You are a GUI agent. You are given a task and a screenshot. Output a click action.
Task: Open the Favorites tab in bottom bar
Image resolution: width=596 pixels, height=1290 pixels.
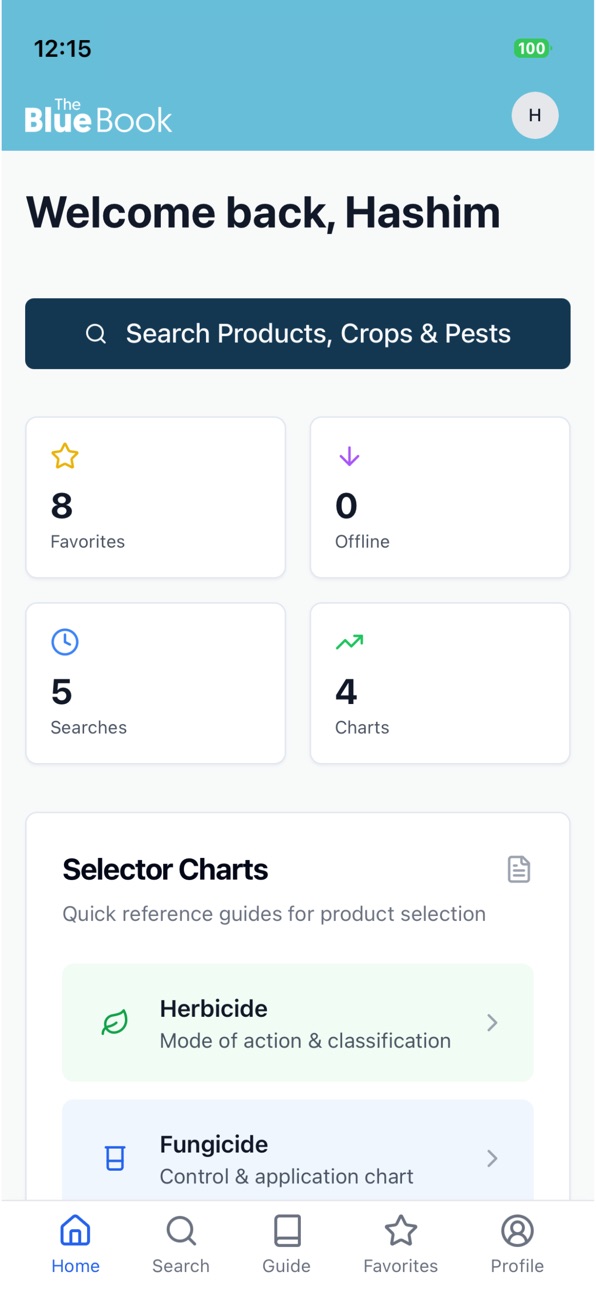click(401, 1245)
